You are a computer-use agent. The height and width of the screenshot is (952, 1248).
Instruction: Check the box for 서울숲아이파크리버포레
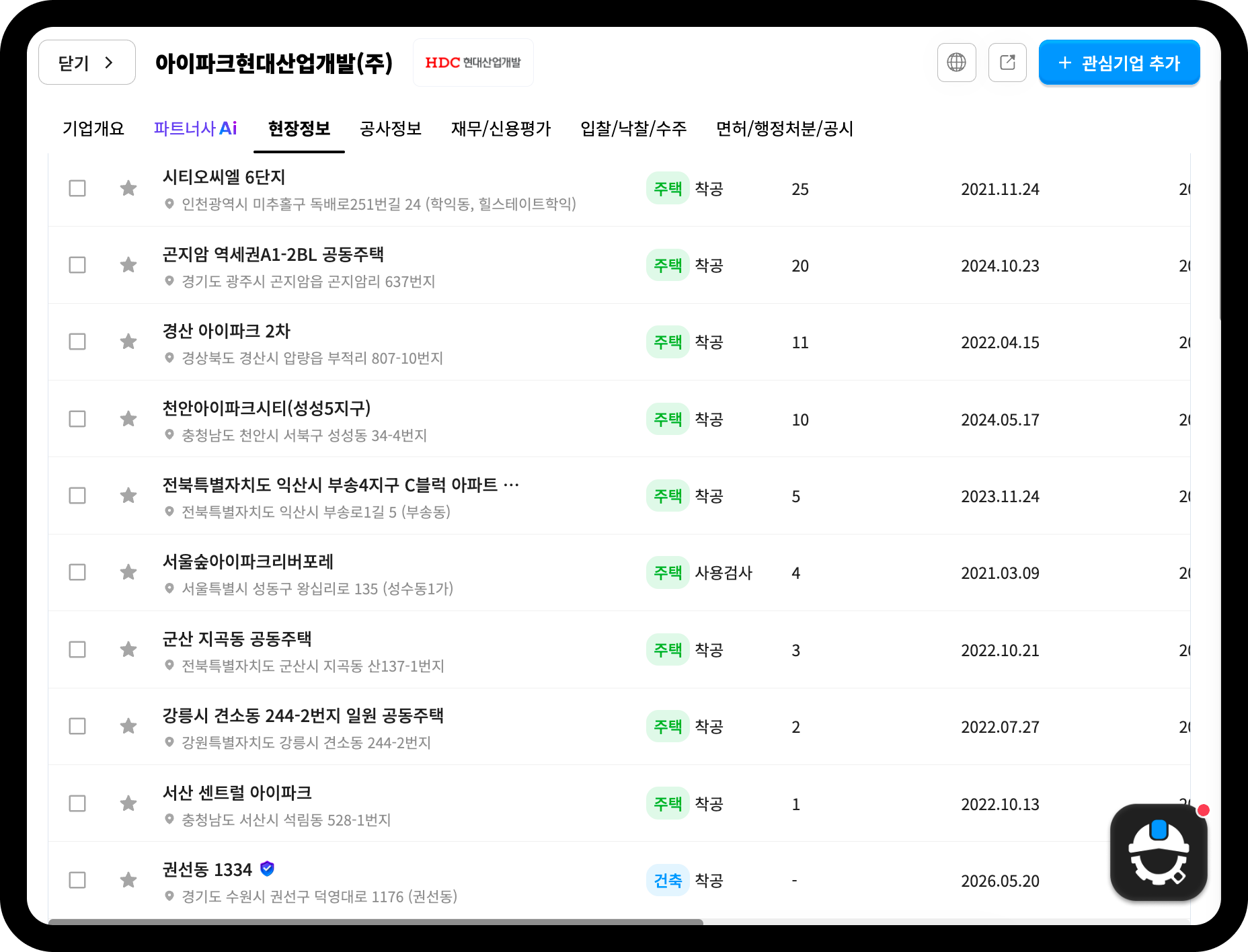click(77, 572)
